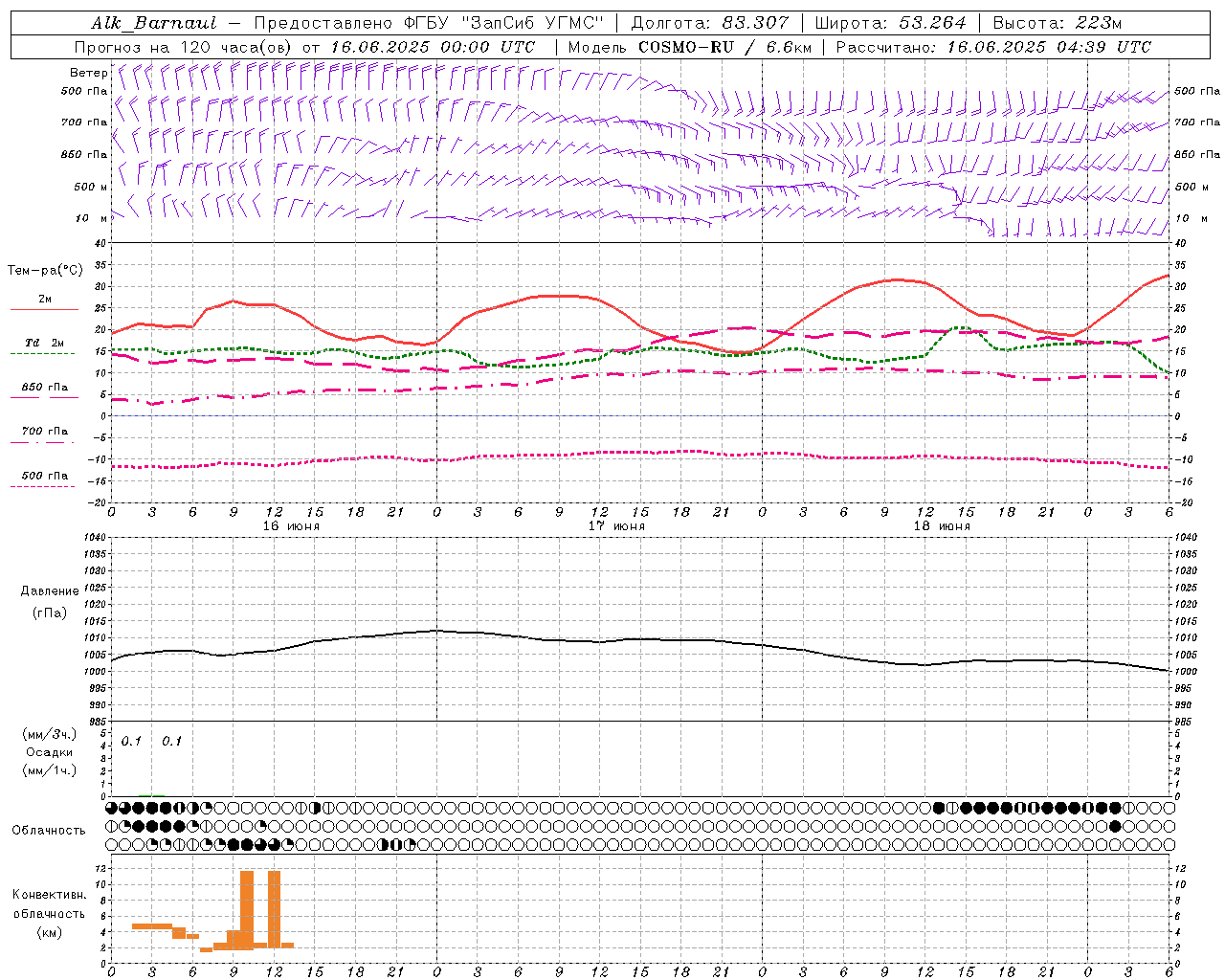Click the 'Долгота: 83.307' header value

coord(710,23)
